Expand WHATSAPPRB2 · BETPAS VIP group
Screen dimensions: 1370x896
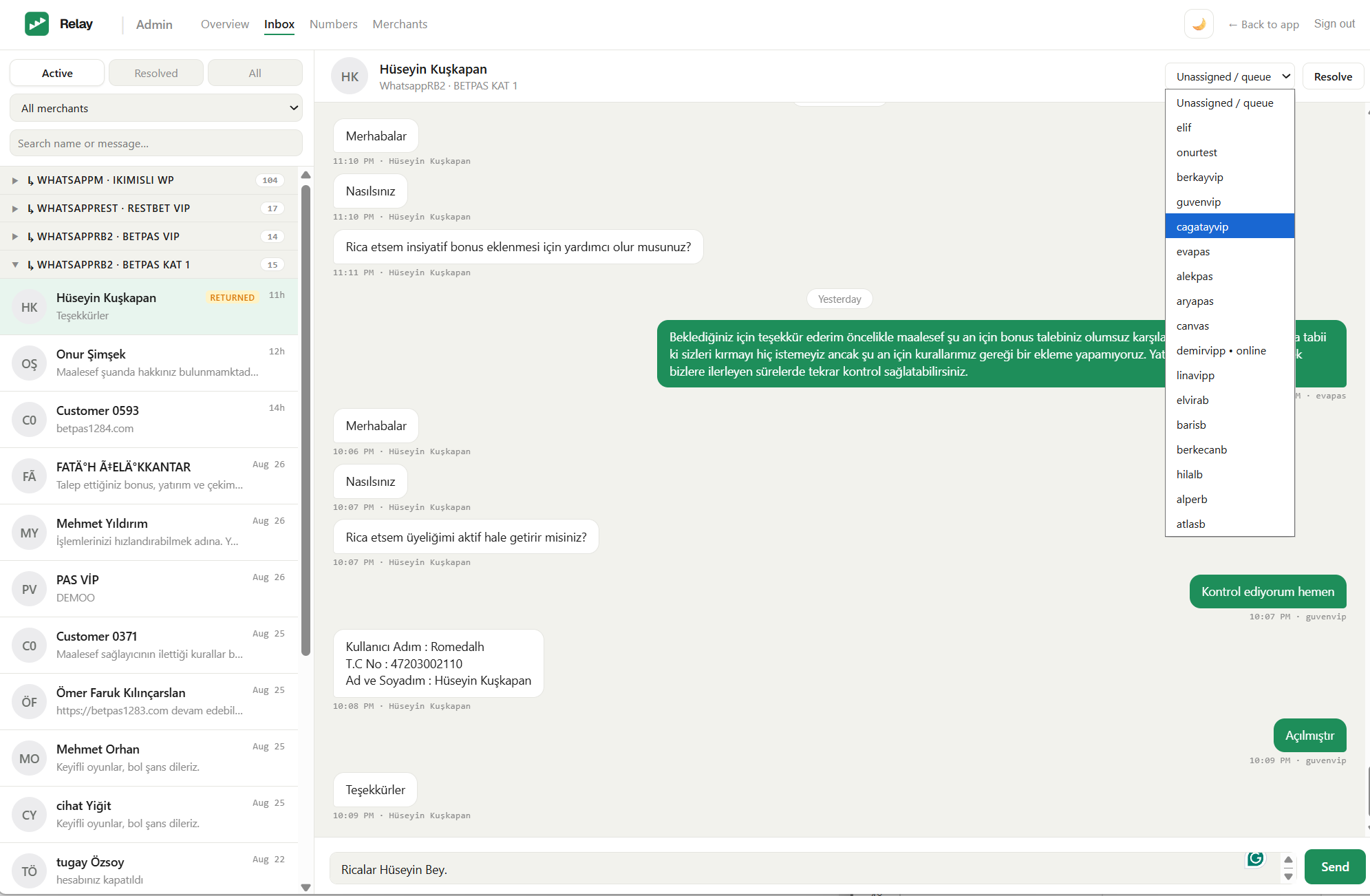[149, 237]
